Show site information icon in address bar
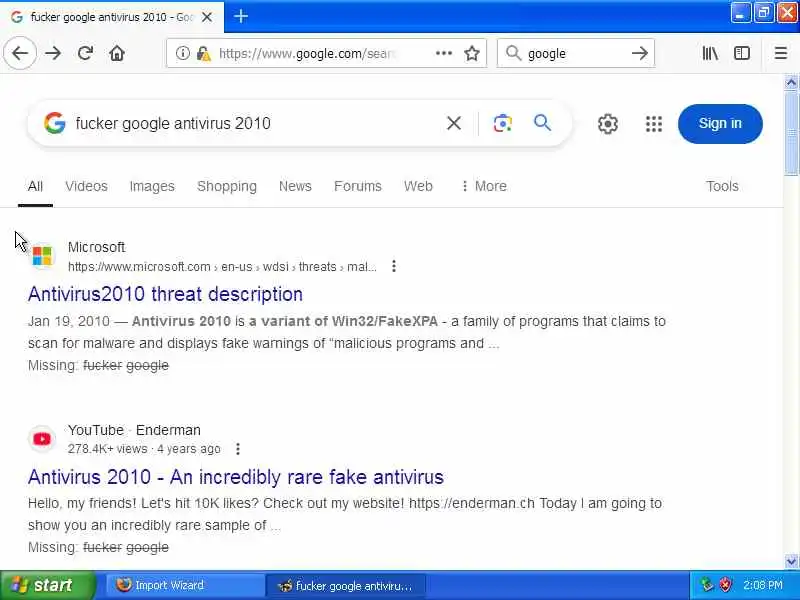The height and width of the screenshot is (600, 800). tap(183, 53)
